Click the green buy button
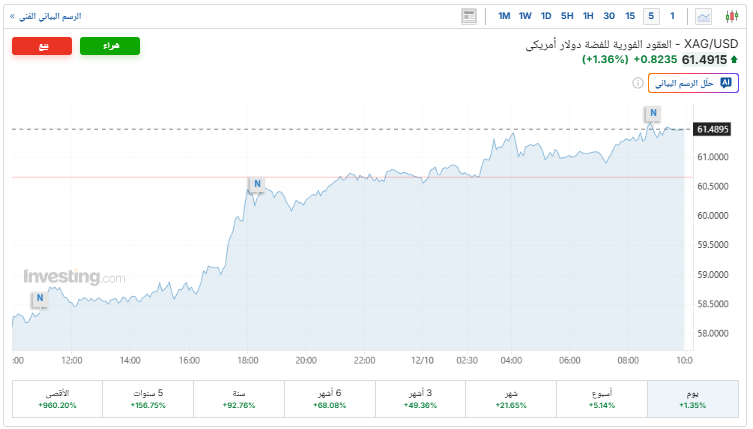The width and height of the screenshot is (753, 429). [x=110, y=46]
